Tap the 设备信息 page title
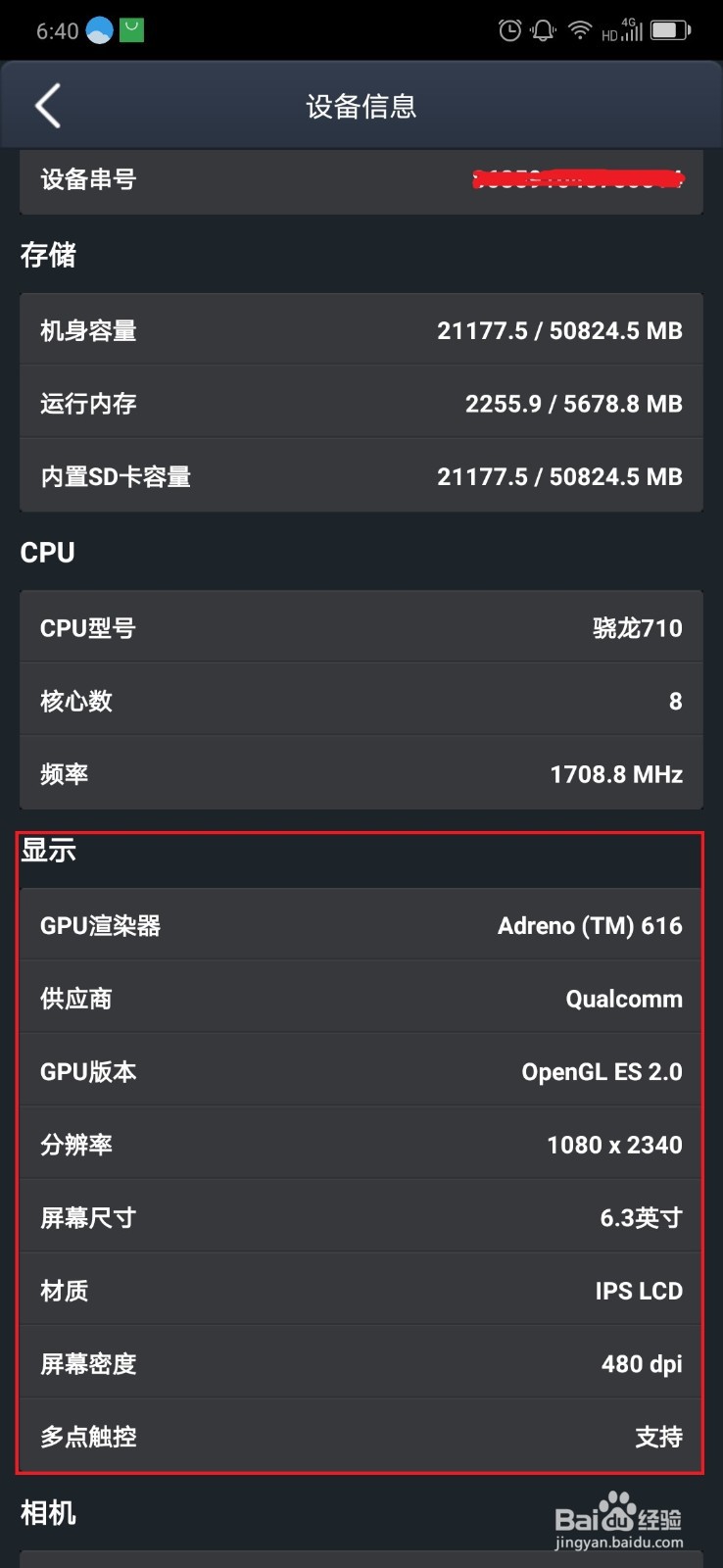 click(361, 106)
